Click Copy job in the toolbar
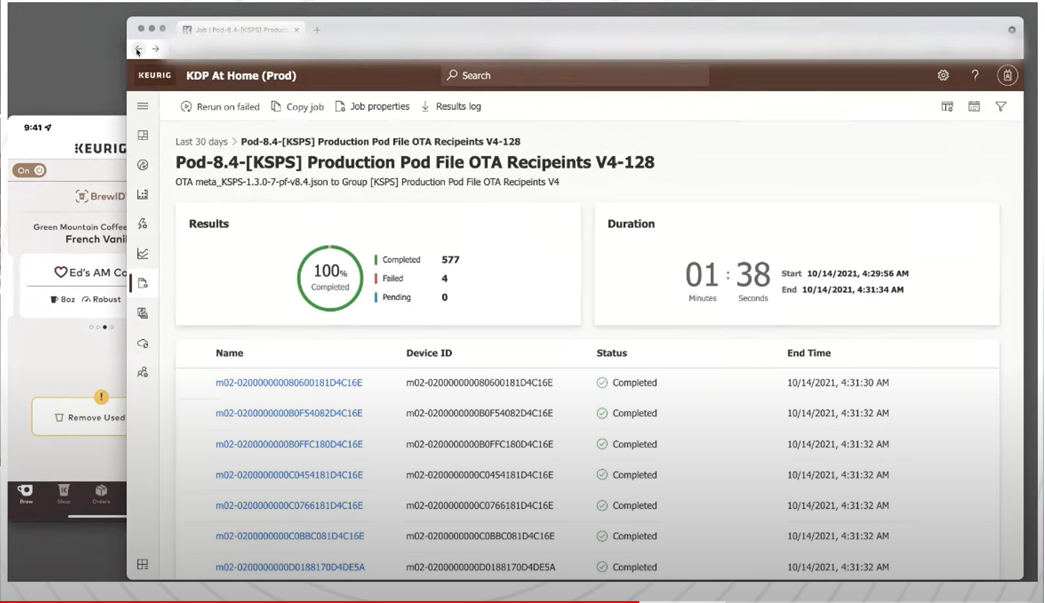 tap(297, 107)
